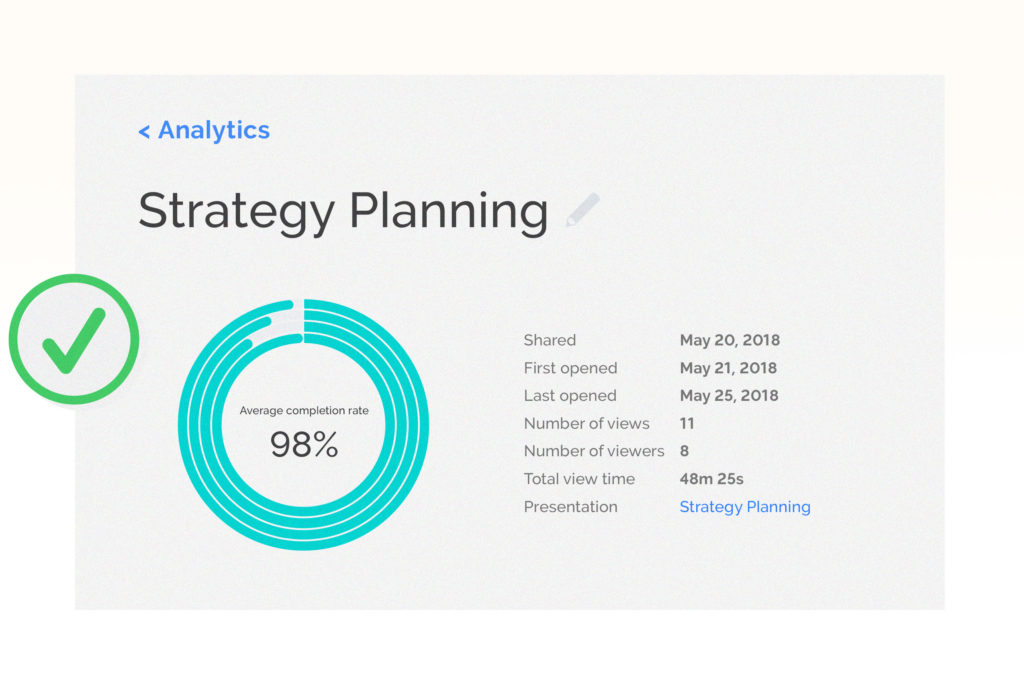The image size is (1024, 685).
Task: Click the pencil edit icon beside title
Action: point(583,210)
